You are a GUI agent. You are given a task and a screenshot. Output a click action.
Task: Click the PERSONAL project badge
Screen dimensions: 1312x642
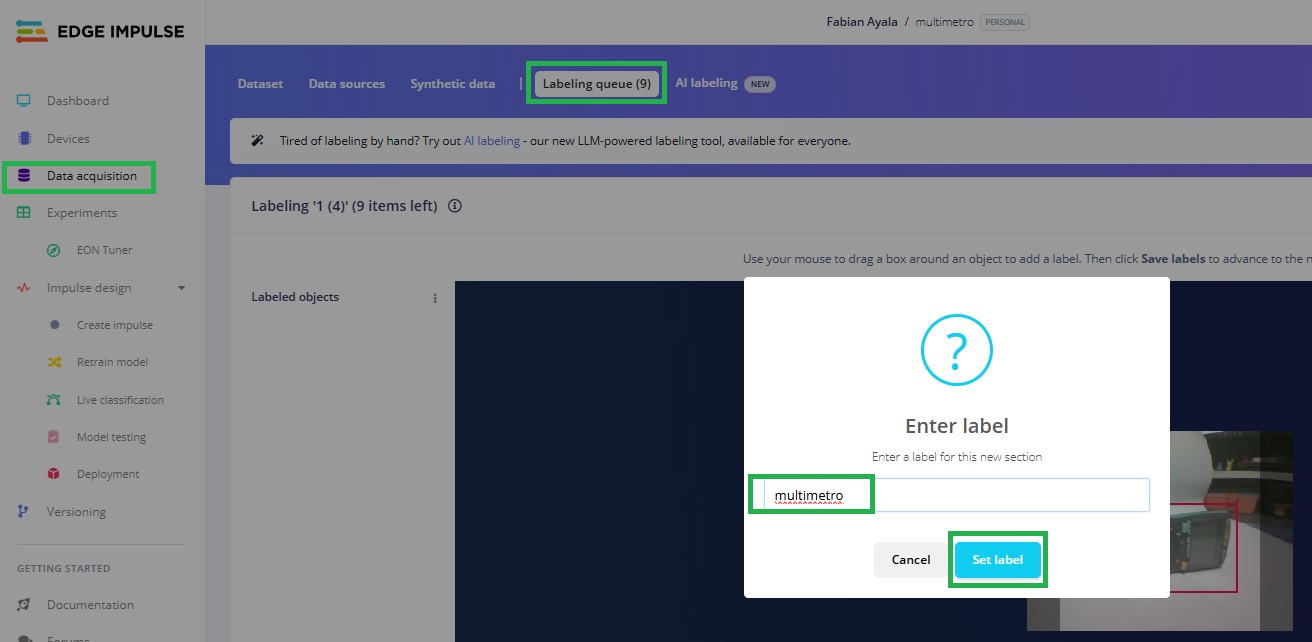1005,22
